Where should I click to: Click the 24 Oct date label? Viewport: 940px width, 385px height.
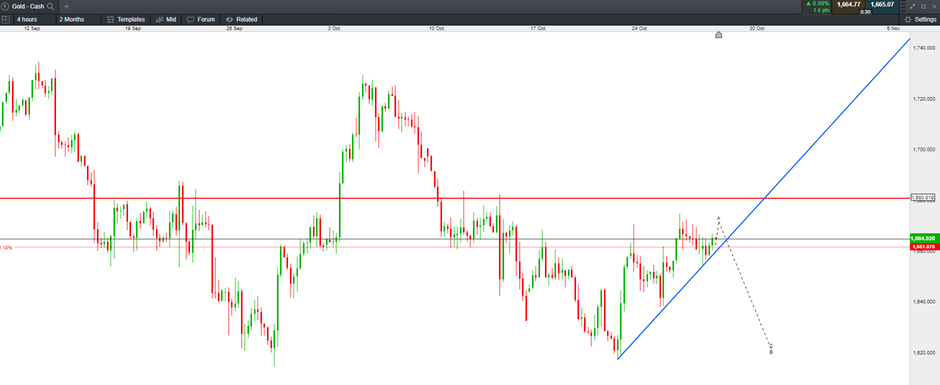tap(639, 28)
